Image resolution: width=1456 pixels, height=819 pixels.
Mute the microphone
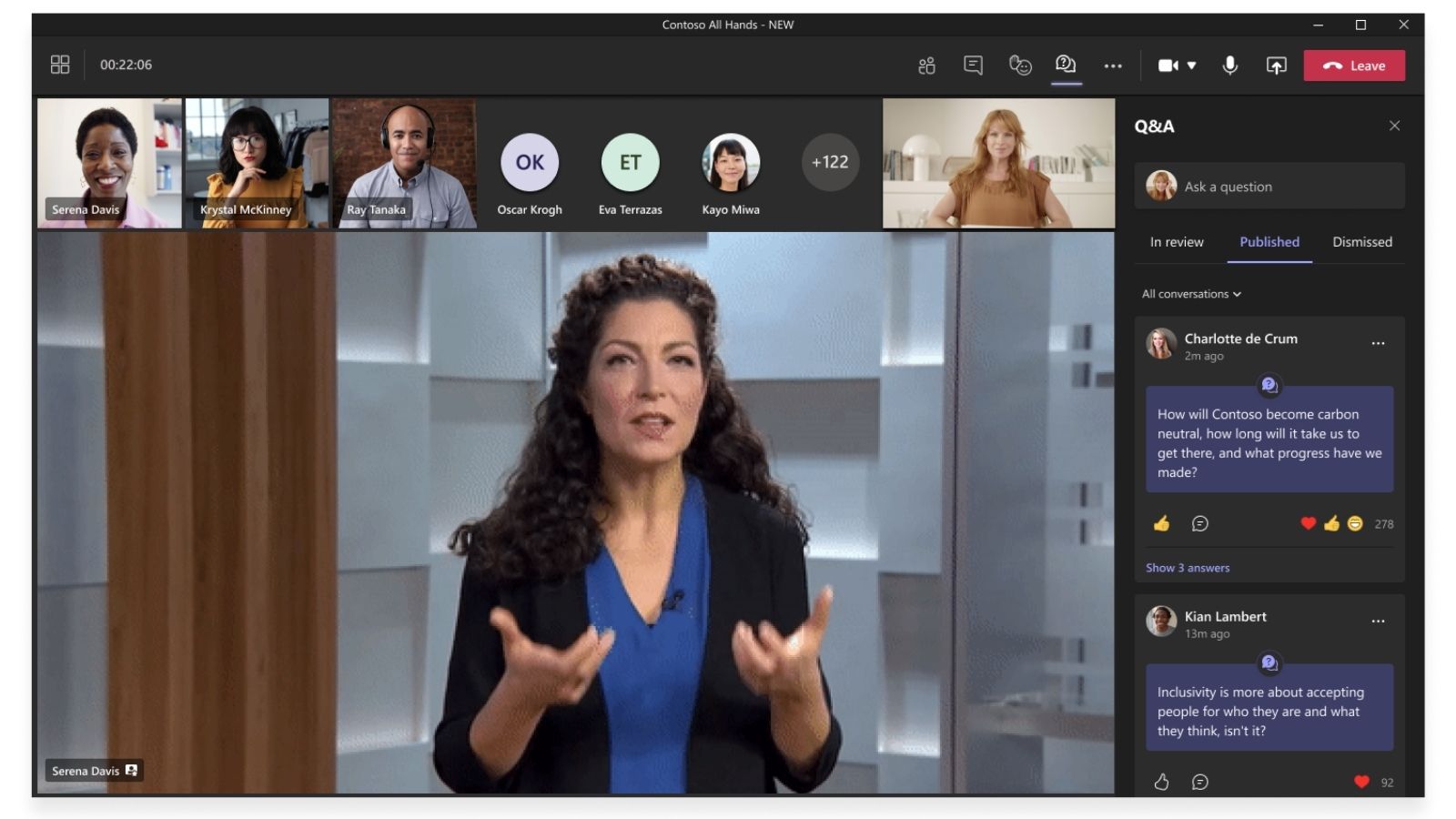point(1229,66)
